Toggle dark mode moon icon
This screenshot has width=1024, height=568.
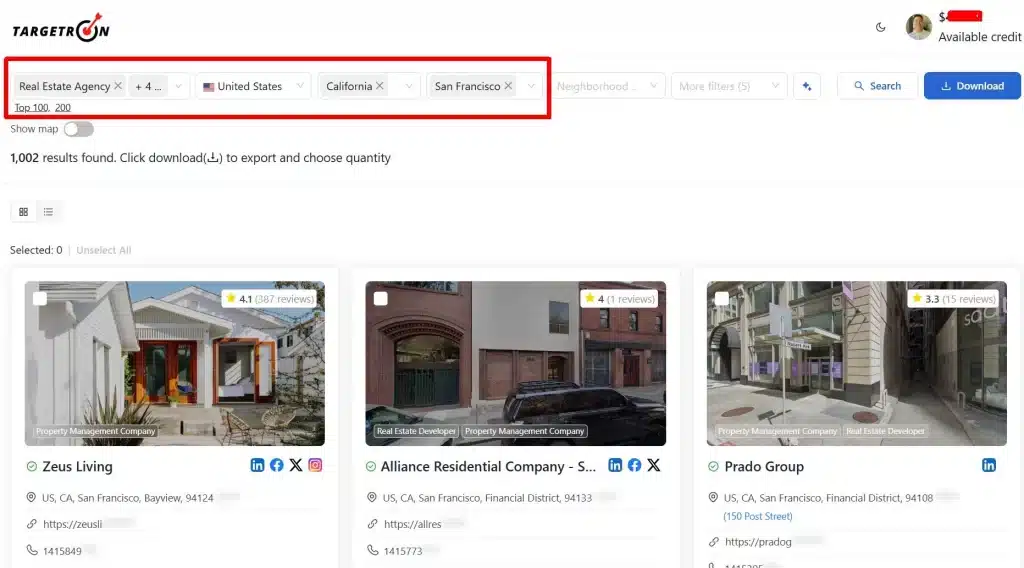881,27
